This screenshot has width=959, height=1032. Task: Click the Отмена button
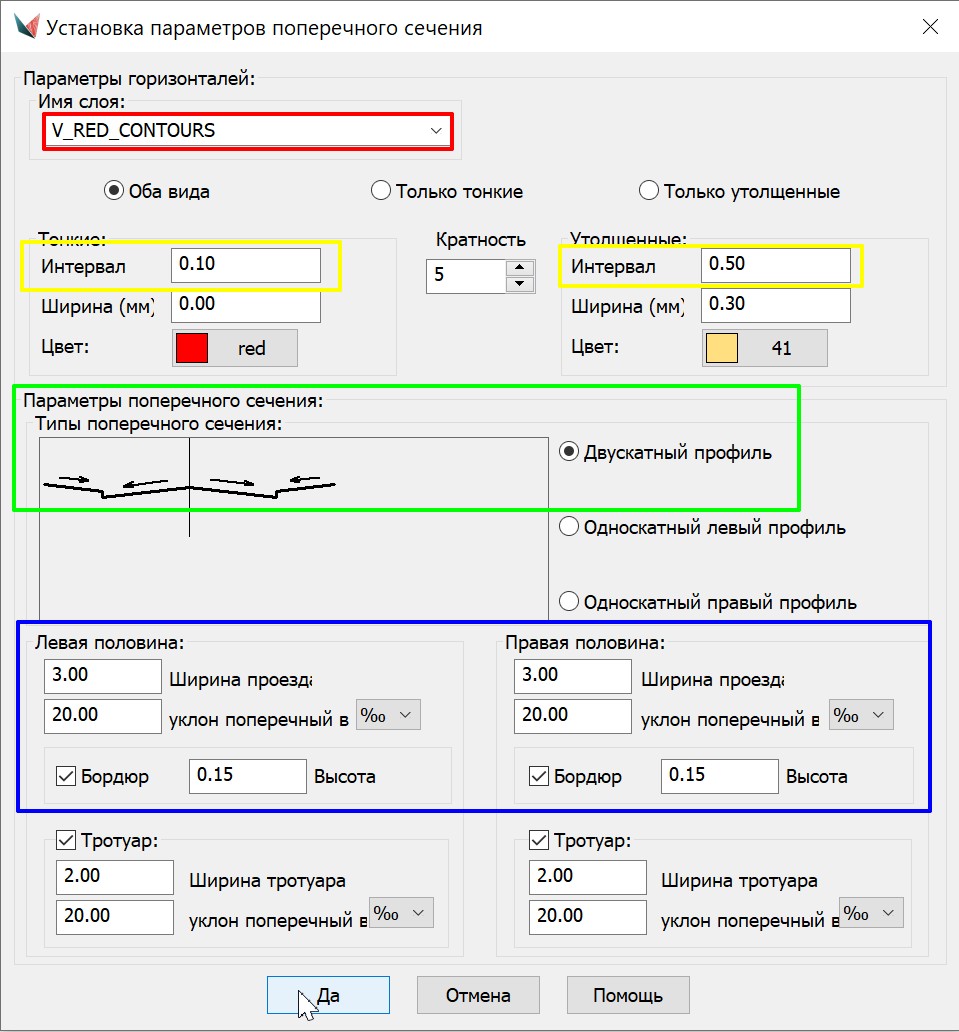point(478,995)
